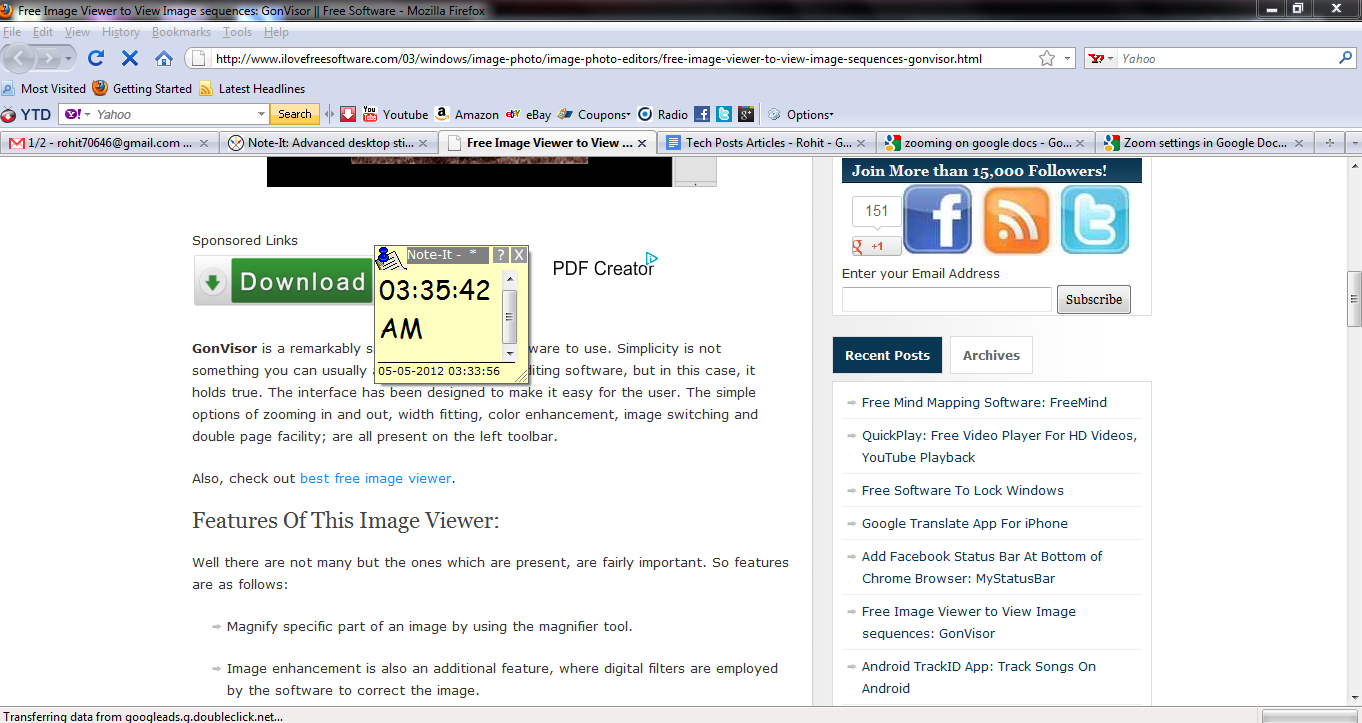Open Note-It help with the ? button
The height and width of the screenshot is (723, 1362).
(x=501, y=255)
